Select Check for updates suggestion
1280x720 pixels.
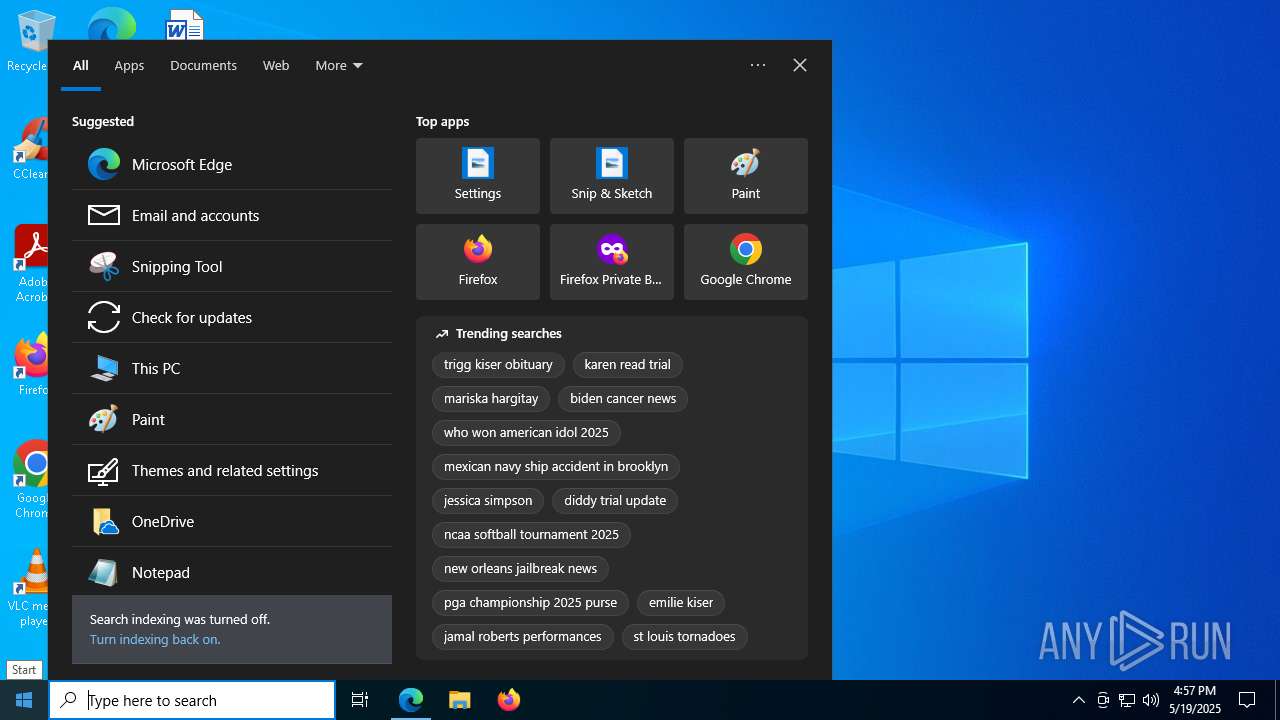pos(232,318)
